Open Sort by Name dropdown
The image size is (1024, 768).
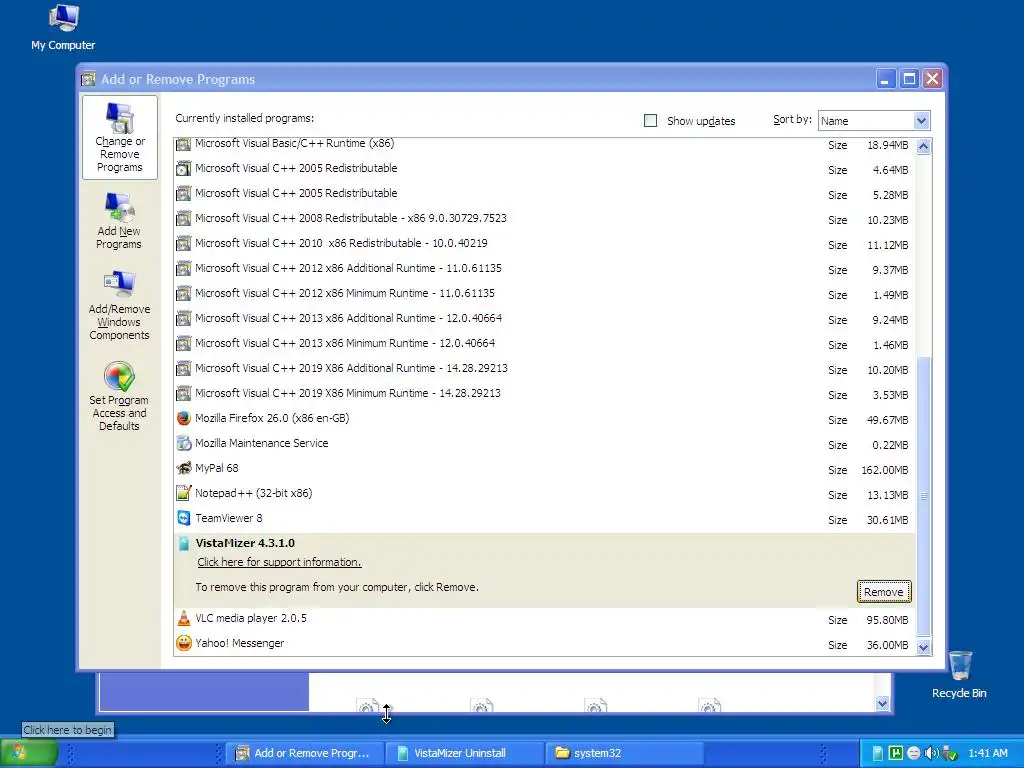[x=874, y=121]
